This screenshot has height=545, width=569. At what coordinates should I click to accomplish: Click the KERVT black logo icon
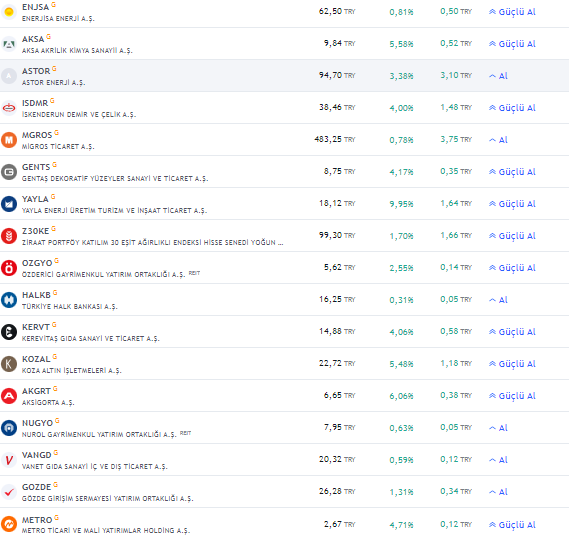coord(9,332)
